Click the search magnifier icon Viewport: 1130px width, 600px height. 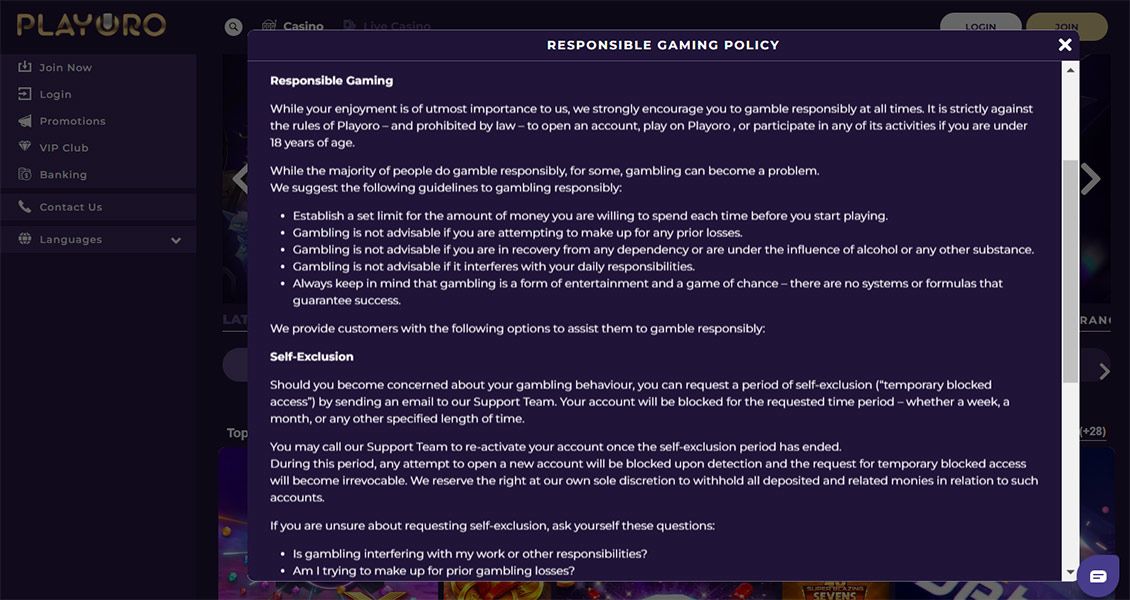234,27
